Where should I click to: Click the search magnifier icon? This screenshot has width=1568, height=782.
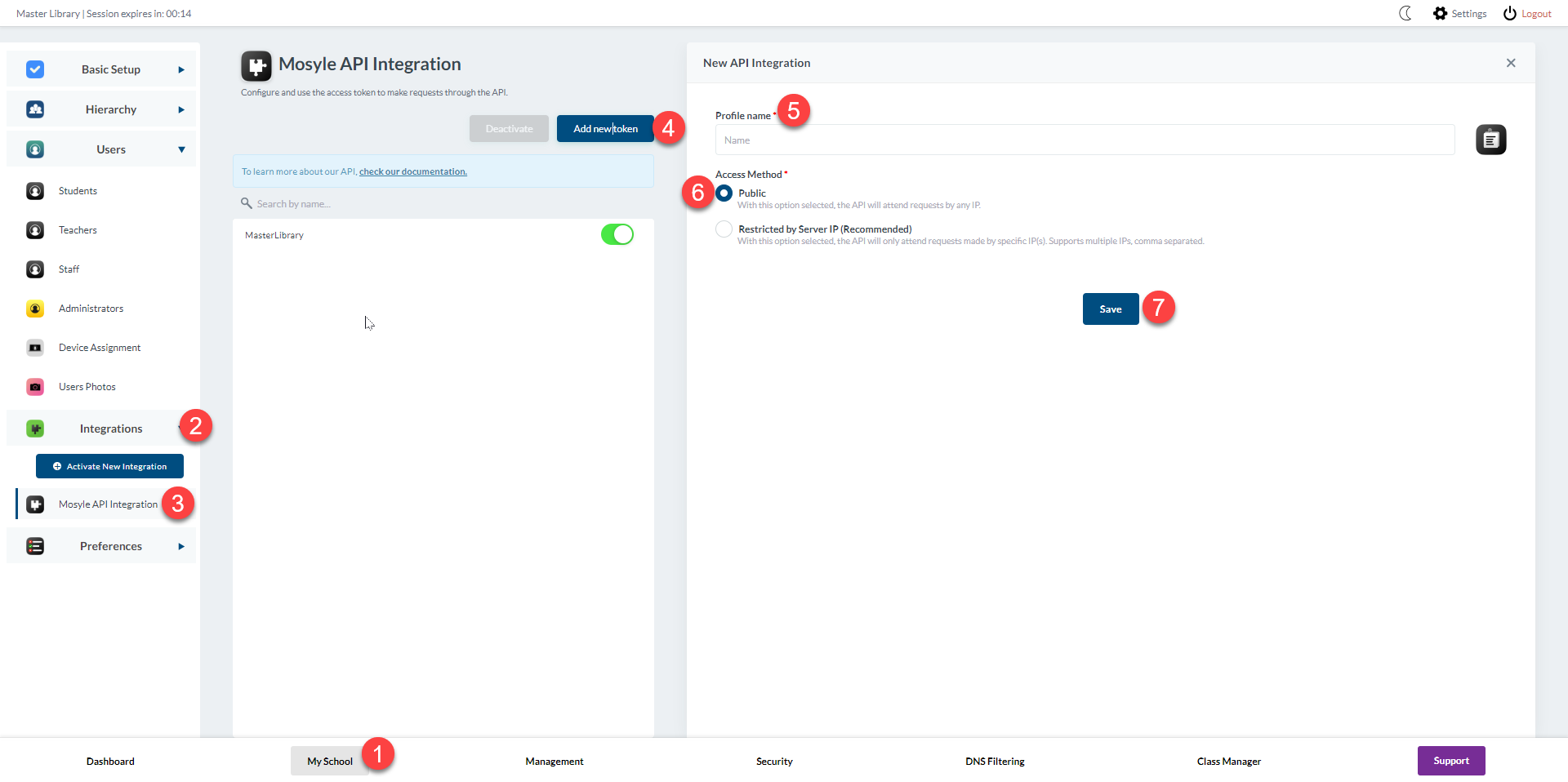point(246,203)
